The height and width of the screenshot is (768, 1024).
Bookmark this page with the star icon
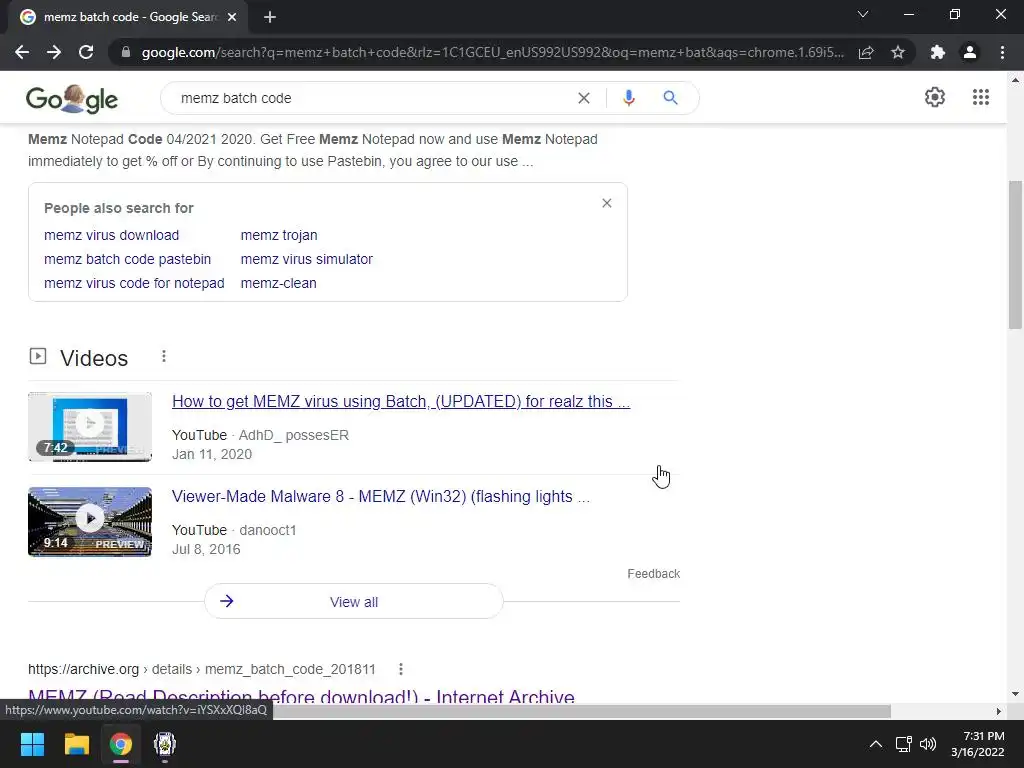898,52
